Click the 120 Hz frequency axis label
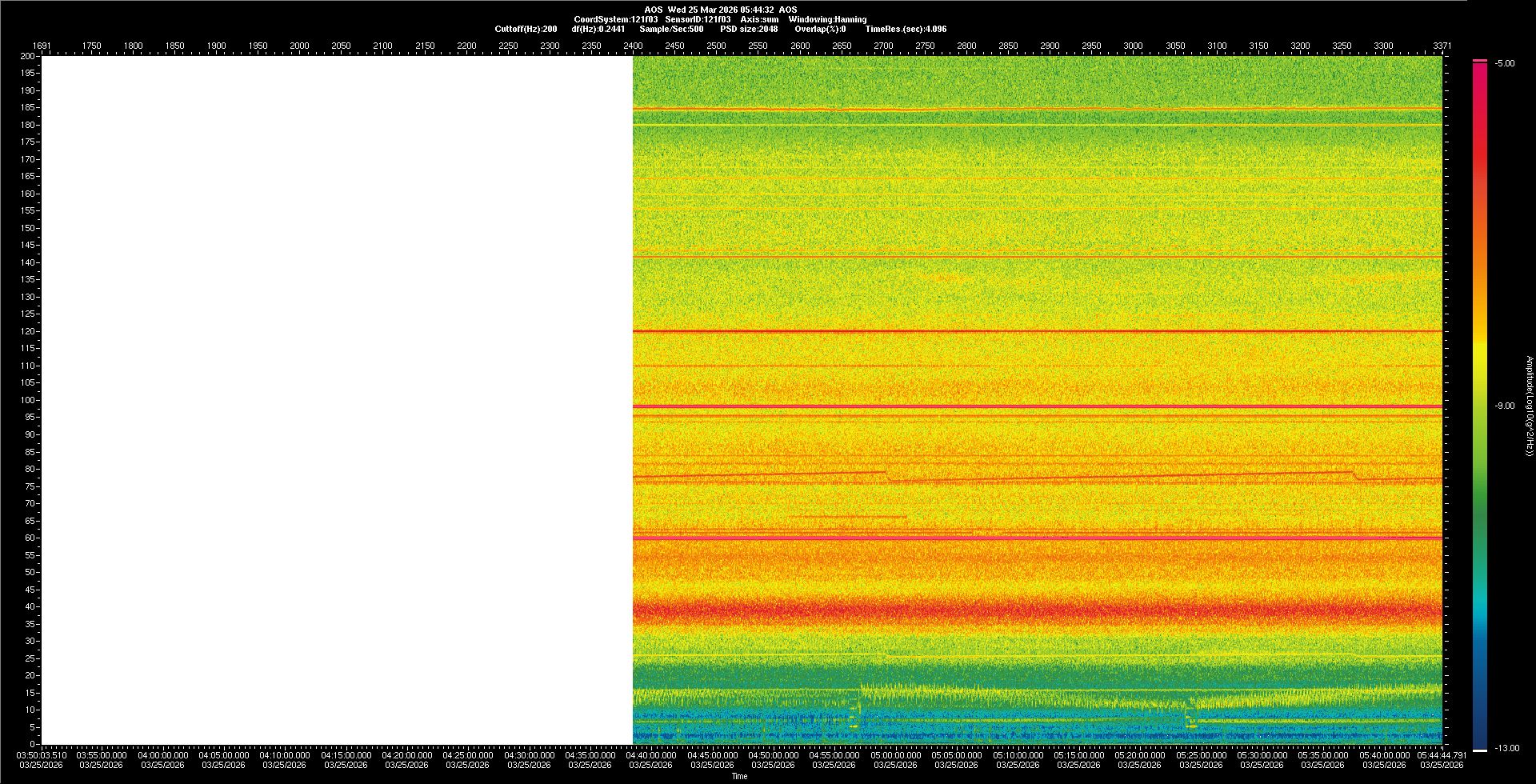Image resolution: width=1536 pixels, height=784 pixels. (28, 331)
